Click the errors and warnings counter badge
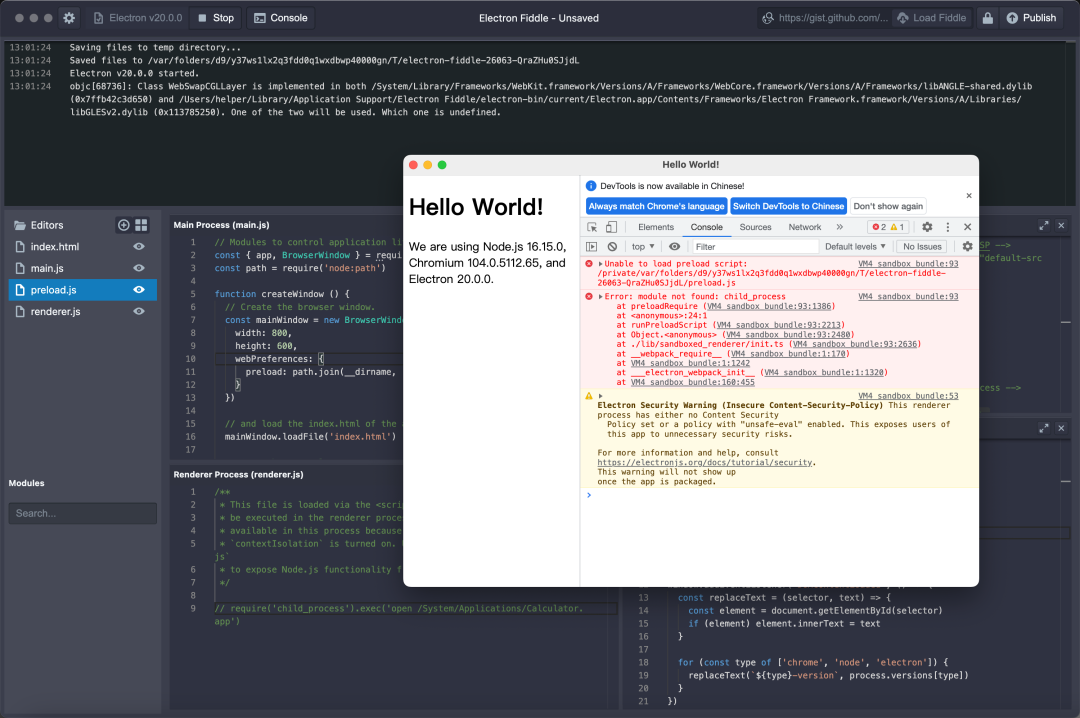Viewport: 1080px width, 718px height. tap(889, 227)
